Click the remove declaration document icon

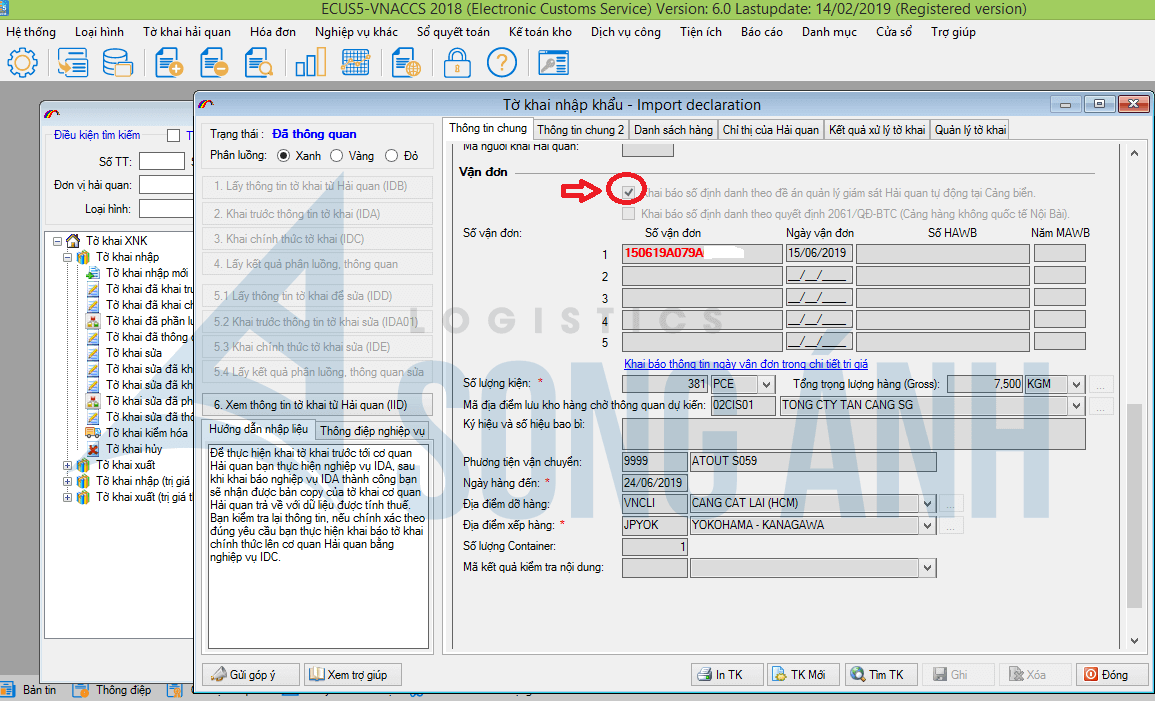point(213,64)
